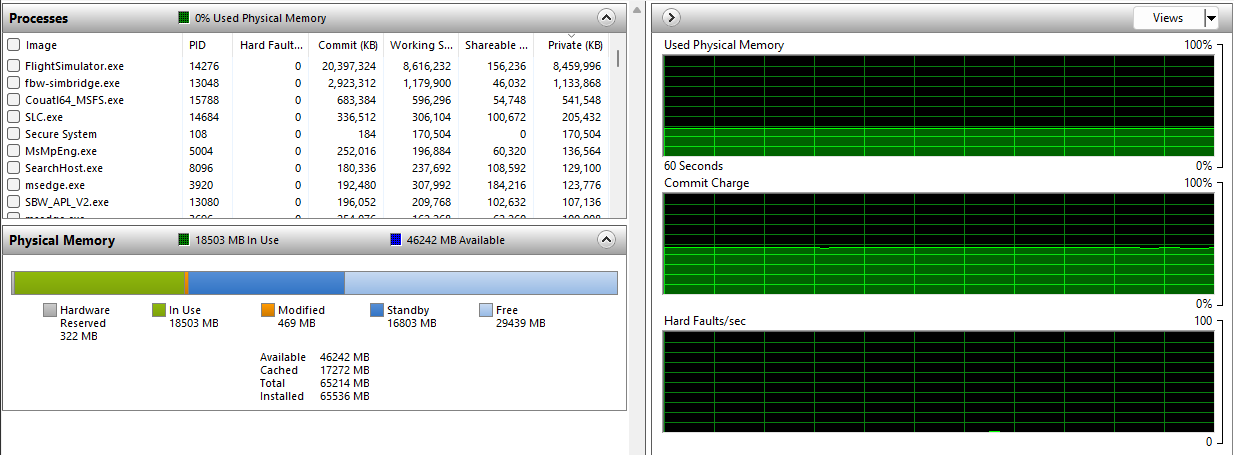The height and width of the screenshot is (455, 1234).
Task: Sort by the PID column header
Action: [x=207, y=45]
